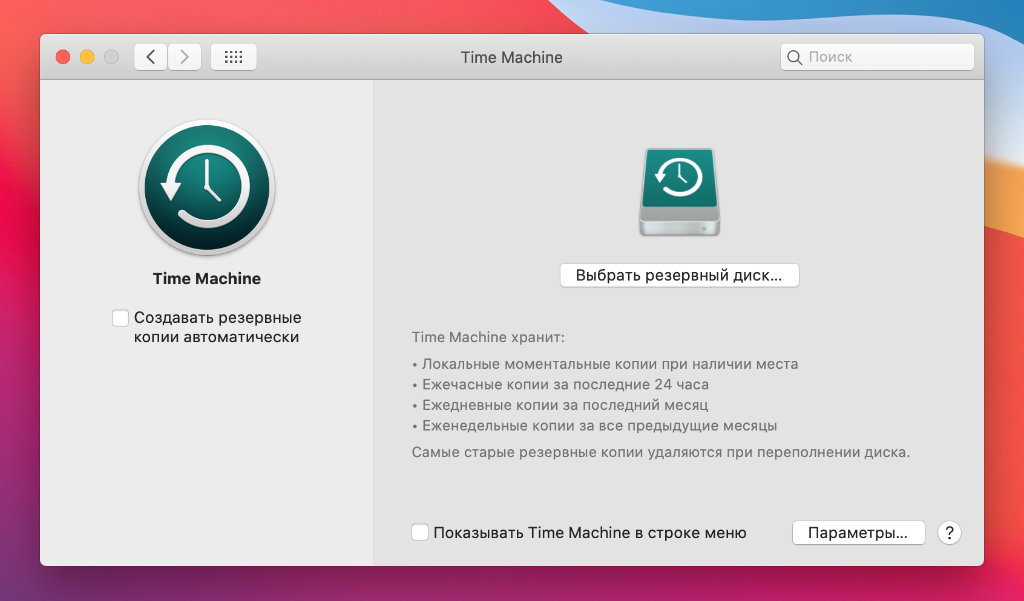The width and height of the screenshot is (1024, 601).
Task: Click 'Ежечасные копии за последние 24 часа'
Action: [x=565, y=384]
